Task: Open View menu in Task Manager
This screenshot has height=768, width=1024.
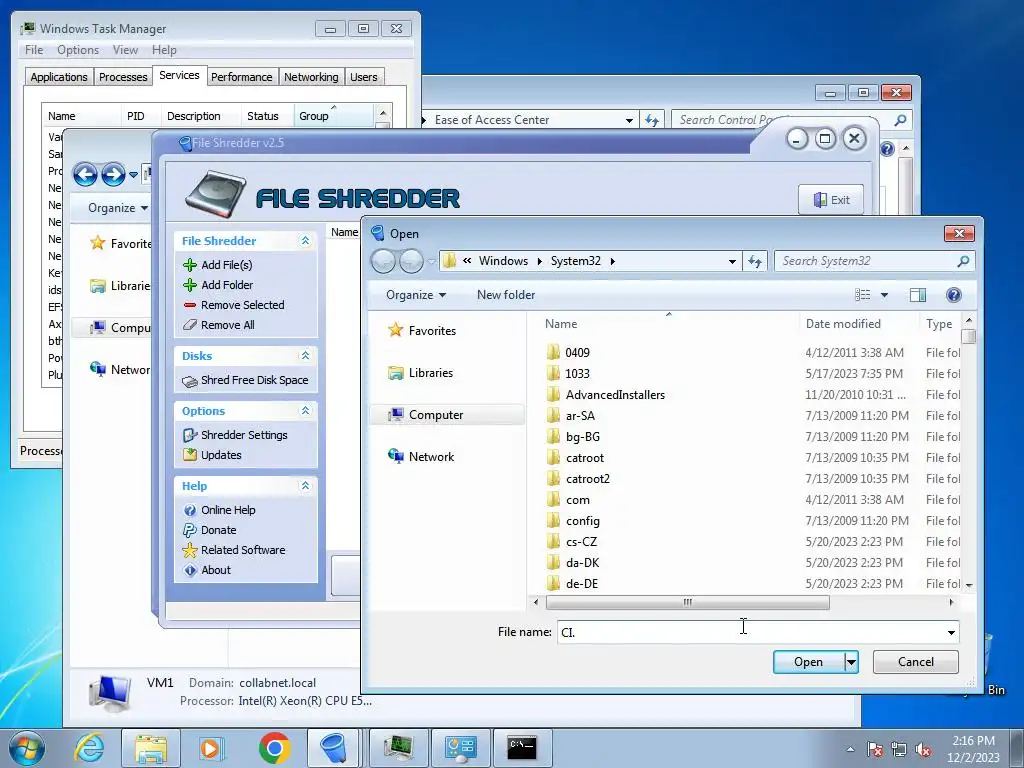Action: (125, 50)
